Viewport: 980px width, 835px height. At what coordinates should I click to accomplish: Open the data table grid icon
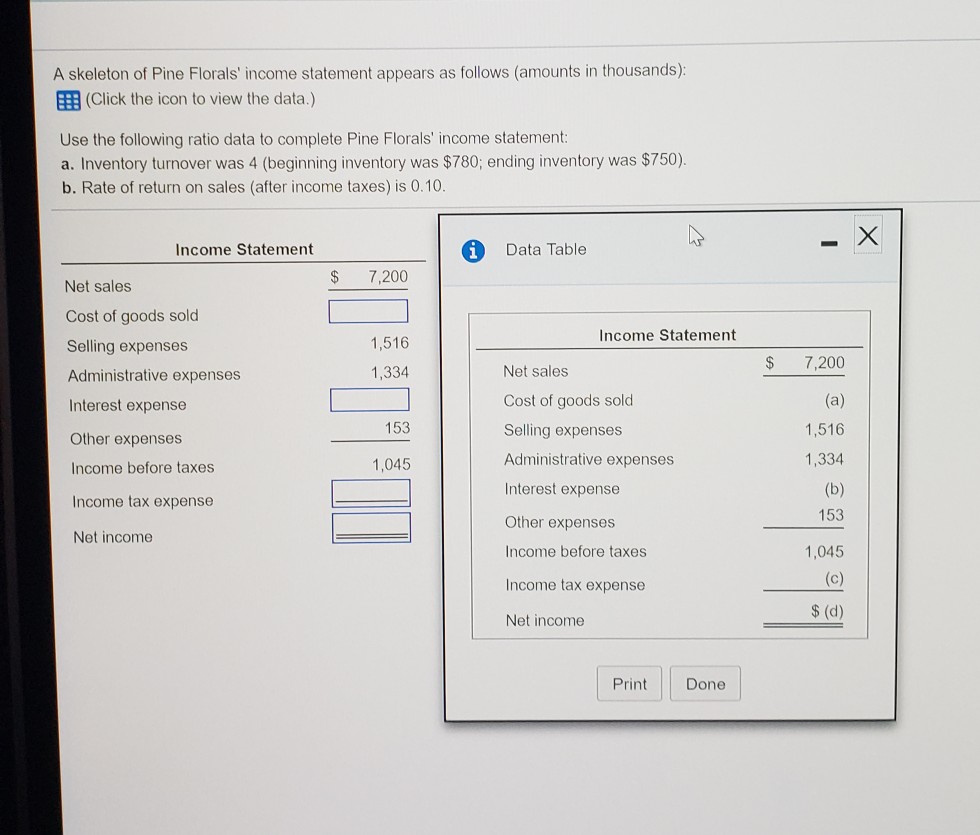(68, 99)
